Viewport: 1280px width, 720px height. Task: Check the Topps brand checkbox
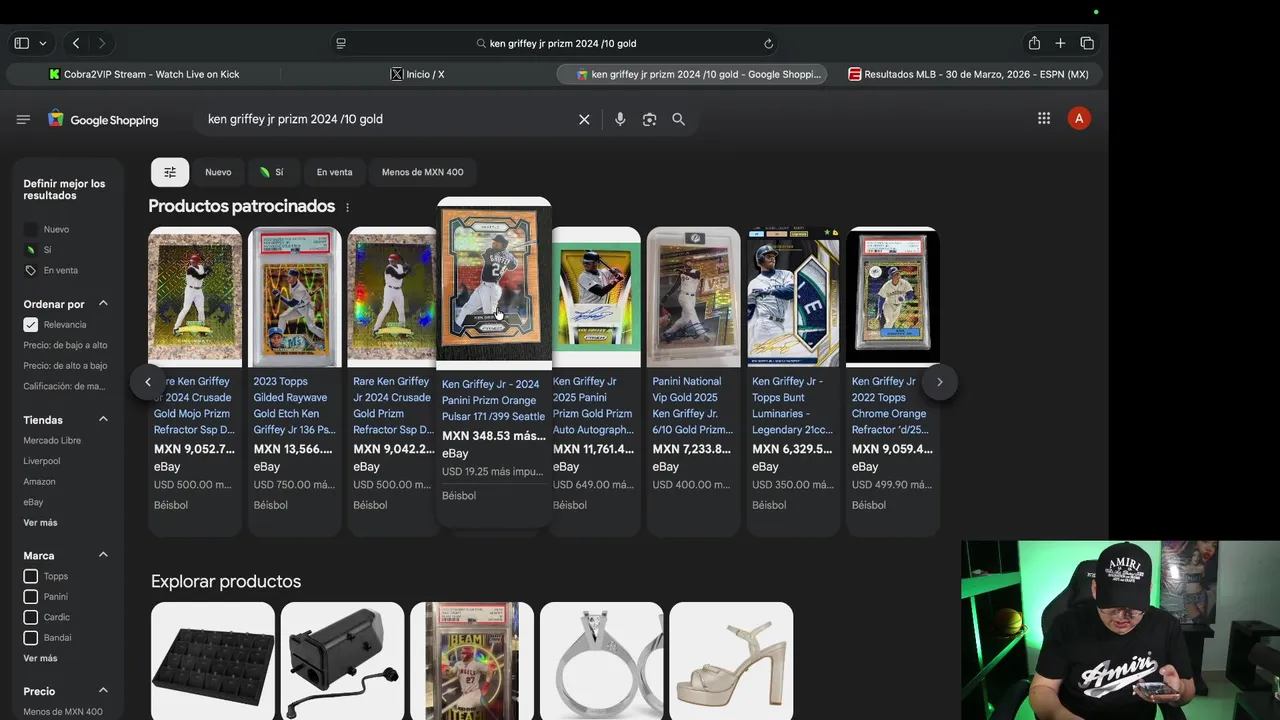point(31,576)
